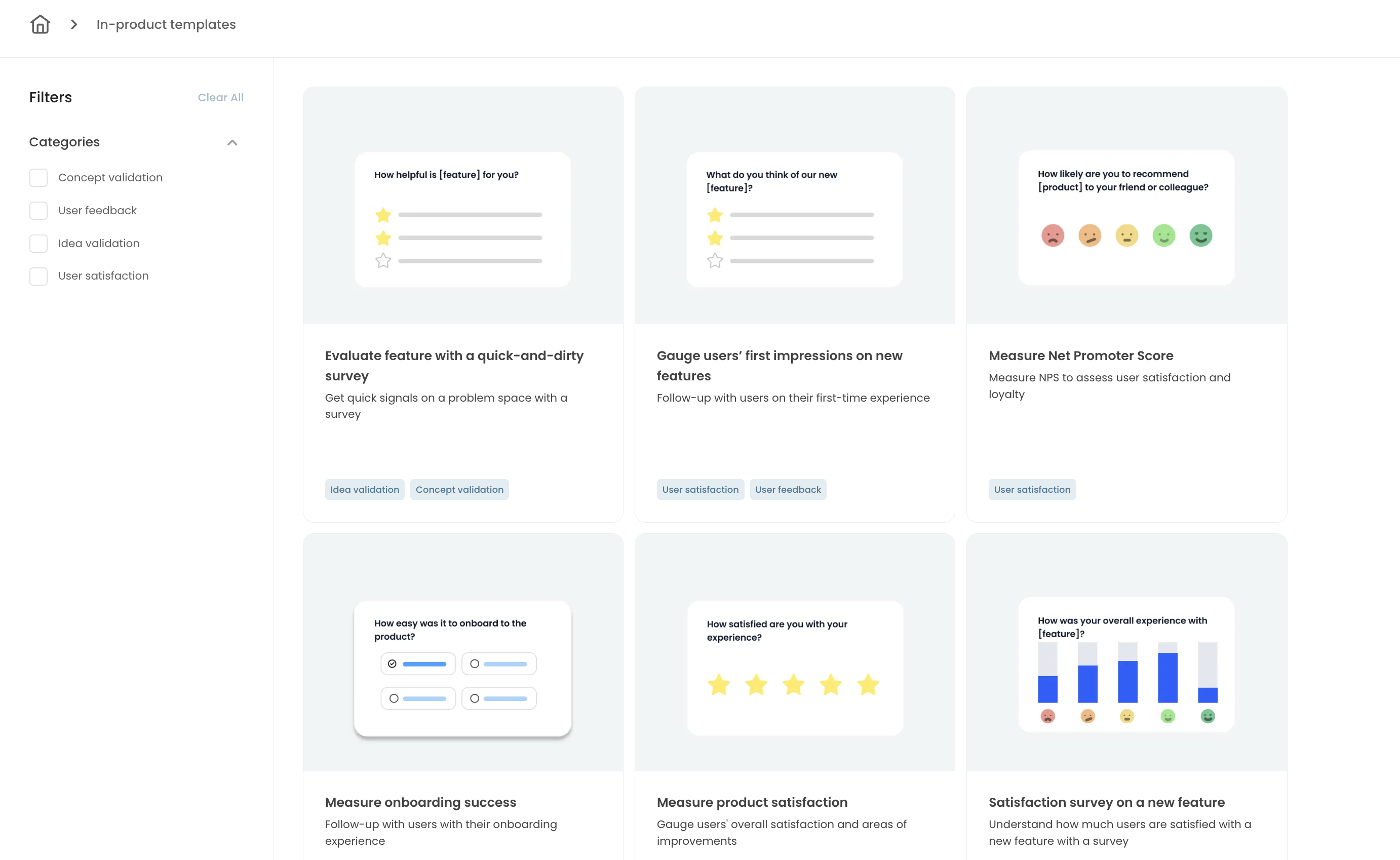Collapse the Categories section chevron

point(232,142)
